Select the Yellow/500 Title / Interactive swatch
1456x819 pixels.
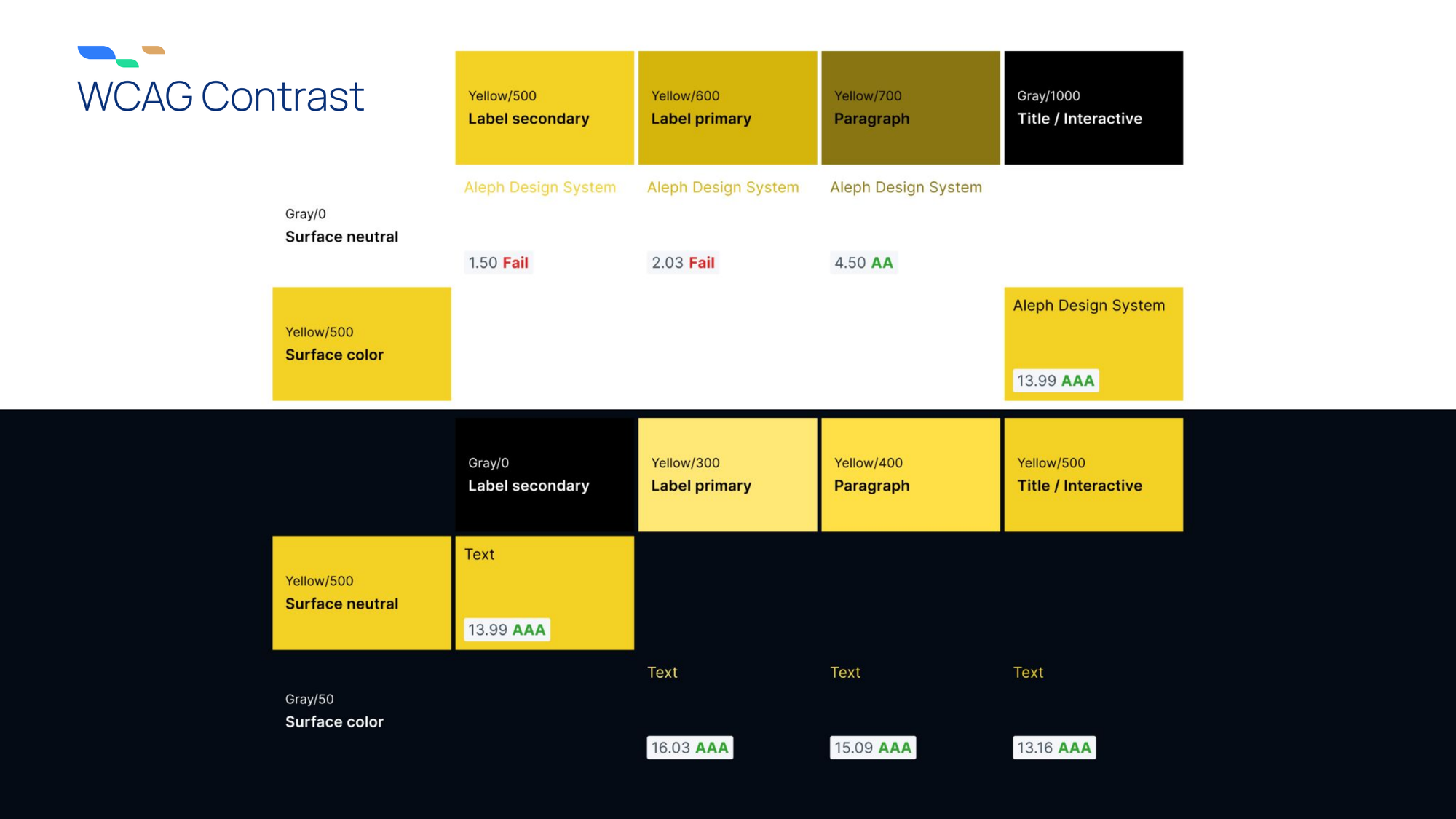[1093, 475]
